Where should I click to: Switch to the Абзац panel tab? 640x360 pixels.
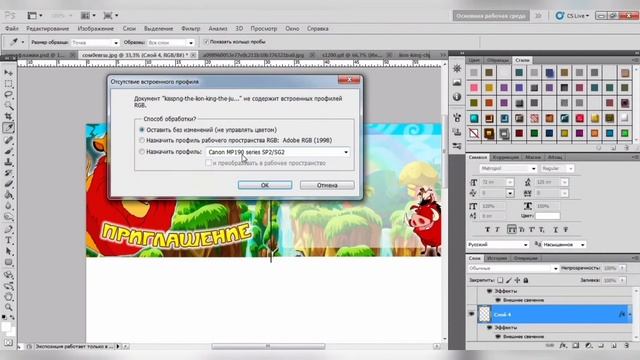click(x=555, y=157)
